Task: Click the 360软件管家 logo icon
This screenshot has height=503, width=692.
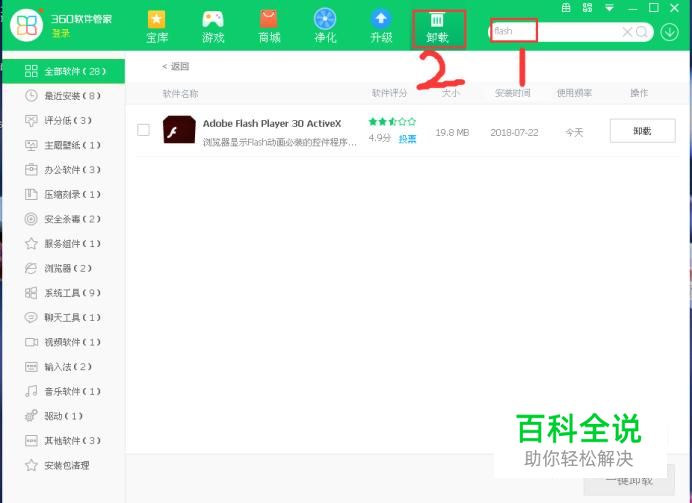Action: (26, 25)
